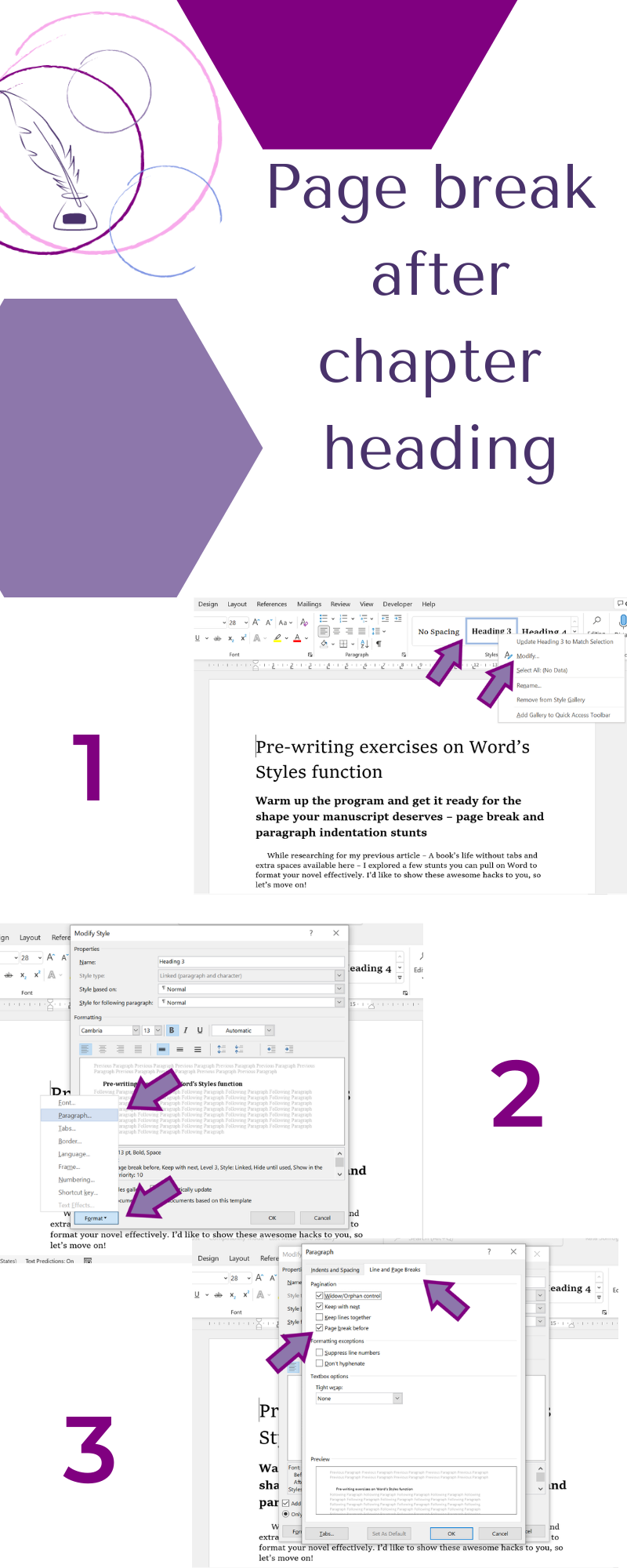Click the Italic button in Modify Style

186,1030
